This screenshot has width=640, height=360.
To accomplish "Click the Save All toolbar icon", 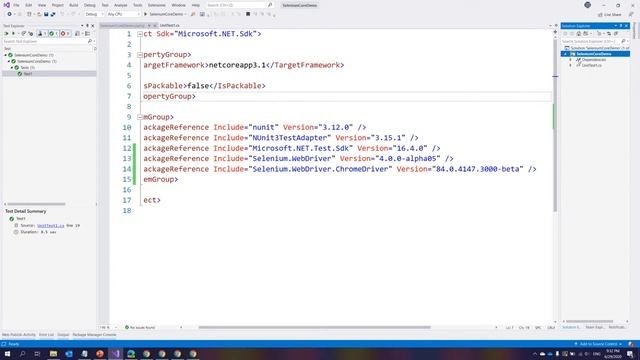I will click(x=53, y=14).
